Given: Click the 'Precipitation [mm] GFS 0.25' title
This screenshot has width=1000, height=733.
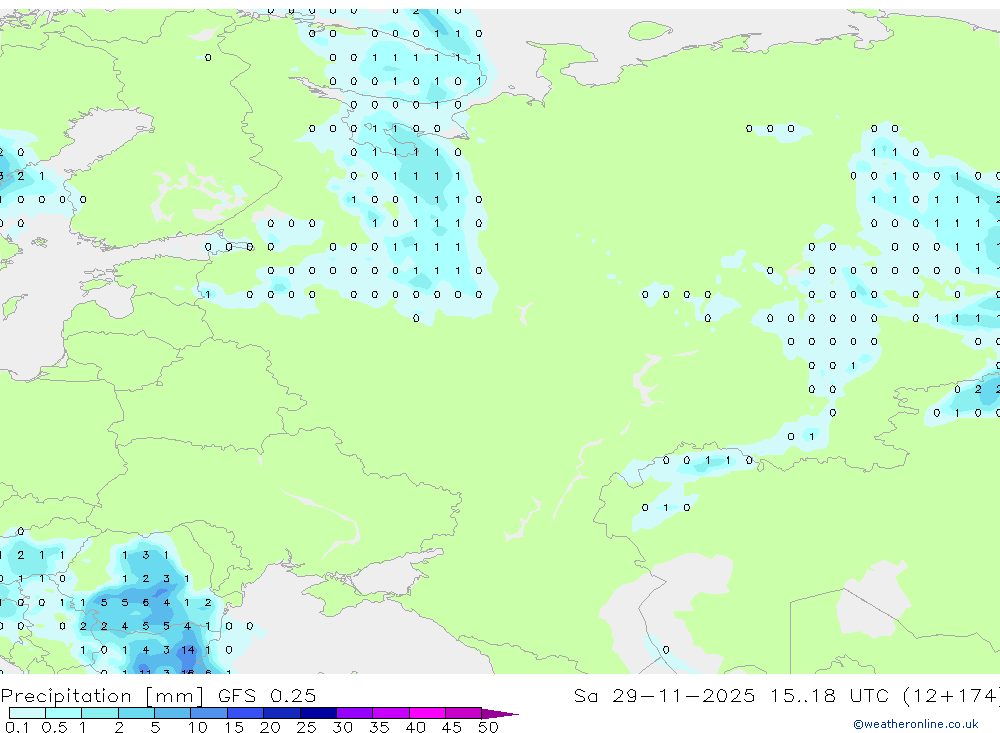Looking at the screenshot, I should [x=158, y=696].
